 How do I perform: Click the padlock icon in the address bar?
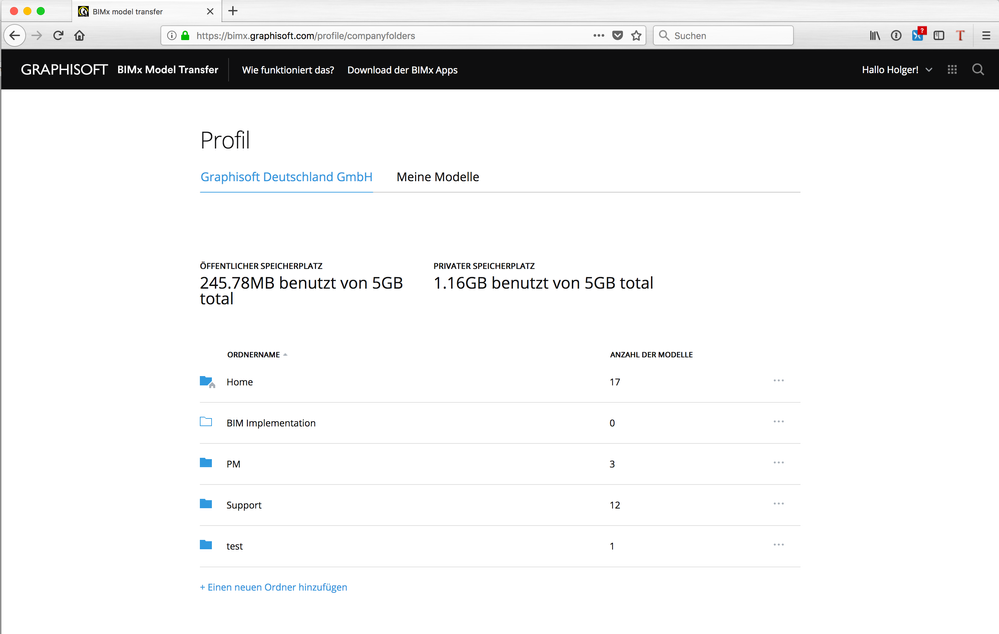point(185,35)
